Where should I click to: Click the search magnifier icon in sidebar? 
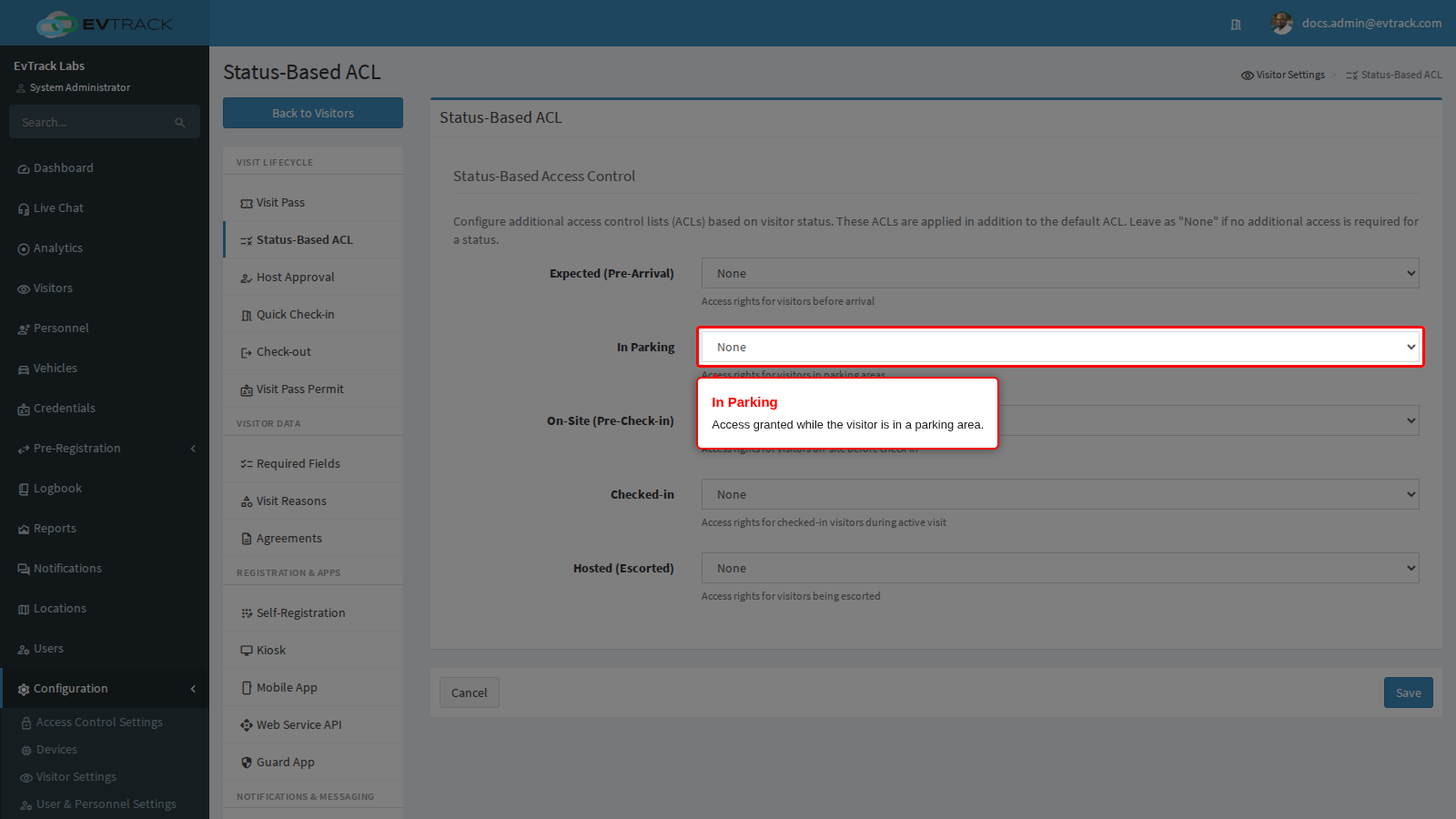[x=180, y=123]
